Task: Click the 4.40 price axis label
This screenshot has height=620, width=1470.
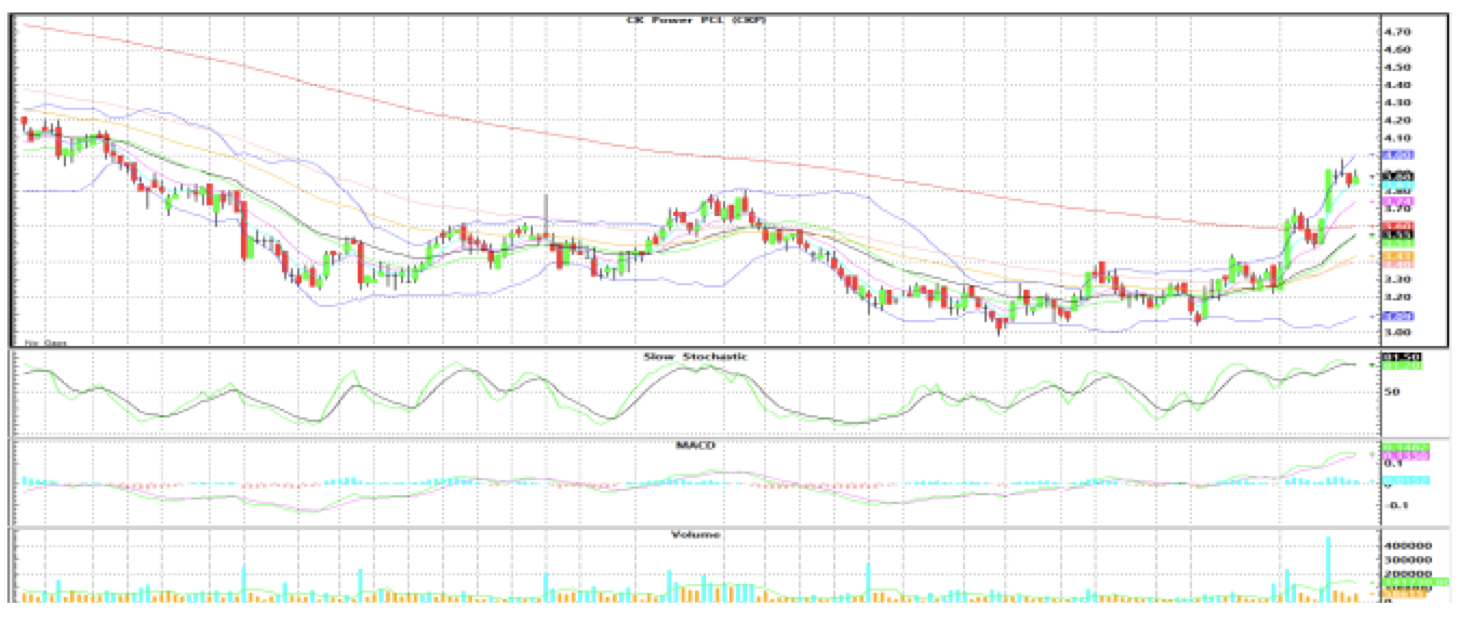Action: click(1397, 85)
